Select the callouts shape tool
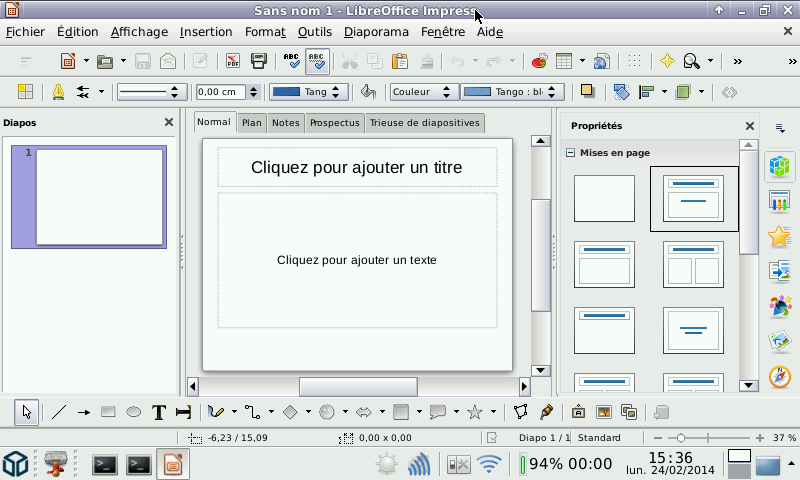The width and height of the screenshot is (800, 480). point(438,412)
